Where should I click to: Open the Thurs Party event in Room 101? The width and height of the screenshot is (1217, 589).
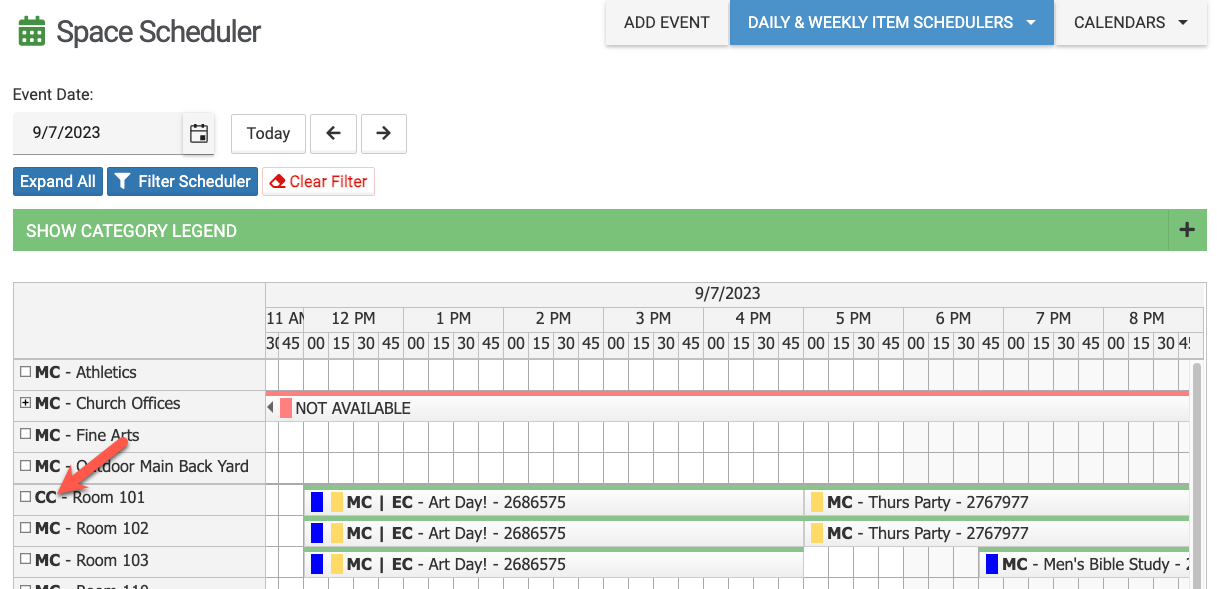click(x=997, y=502)
